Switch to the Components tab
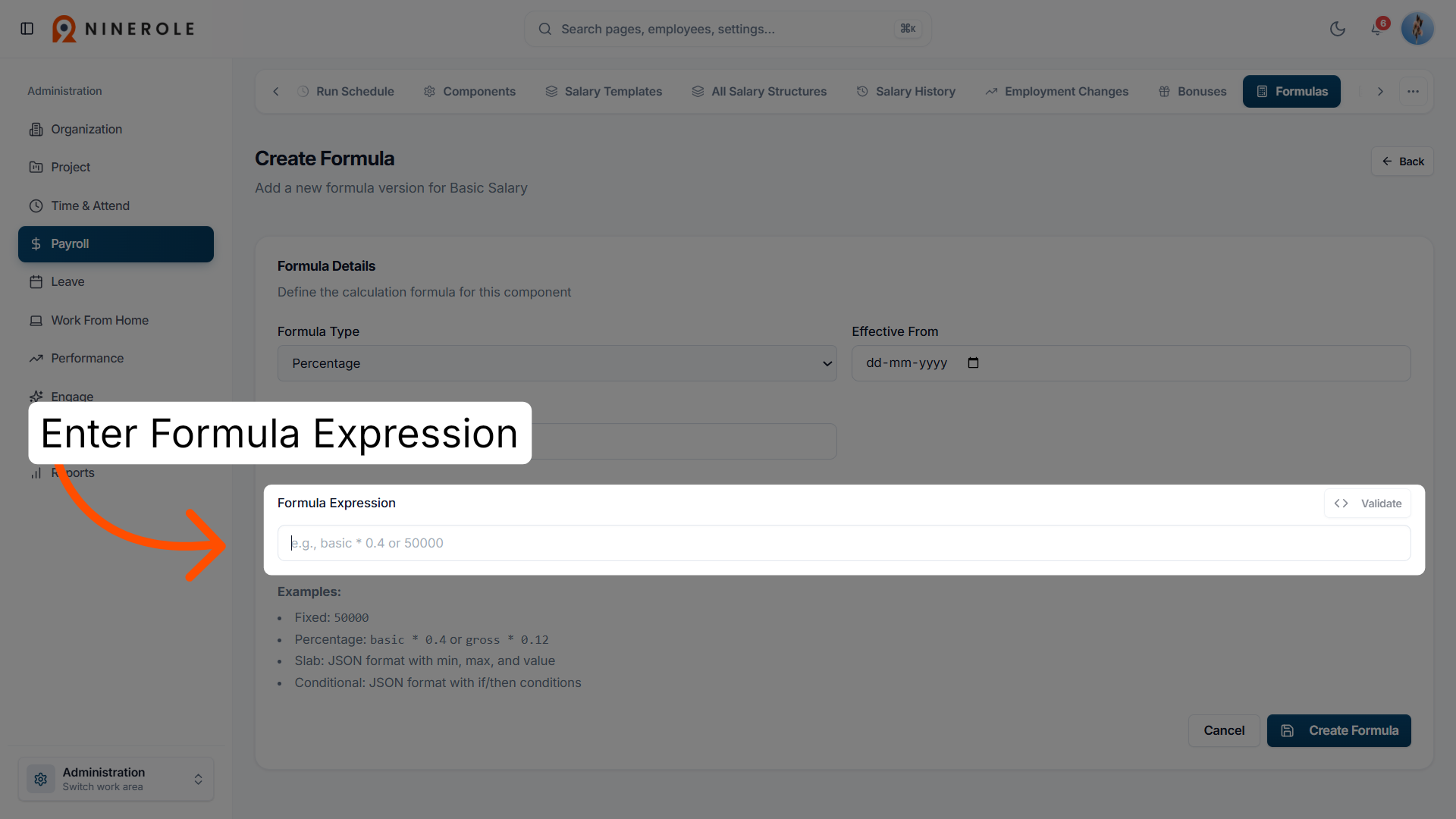The image size is (1456, 819). pyautogui.click(x=470, y=92)
